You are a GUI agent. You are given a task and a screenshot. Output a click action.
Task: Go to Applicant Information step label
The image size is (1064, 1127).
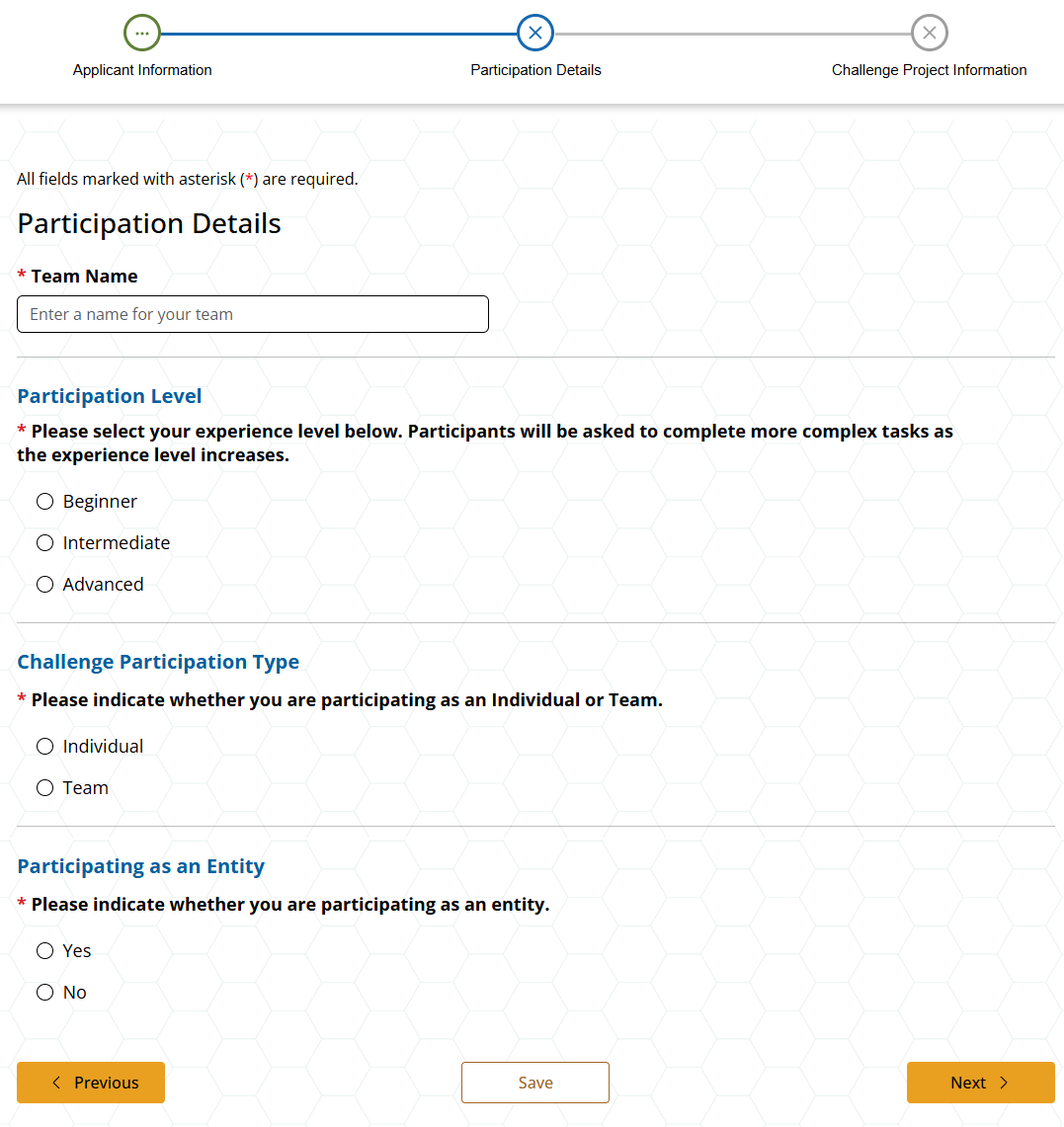pos(142,70)
